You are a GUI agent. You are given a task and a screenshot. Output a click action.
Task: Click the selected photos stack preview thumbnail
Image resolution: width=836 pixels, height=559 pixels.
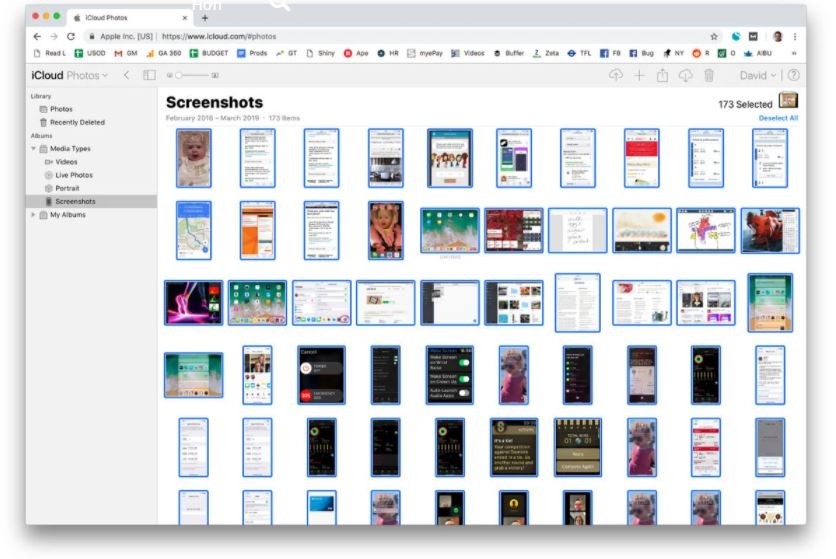coord(787,100)
